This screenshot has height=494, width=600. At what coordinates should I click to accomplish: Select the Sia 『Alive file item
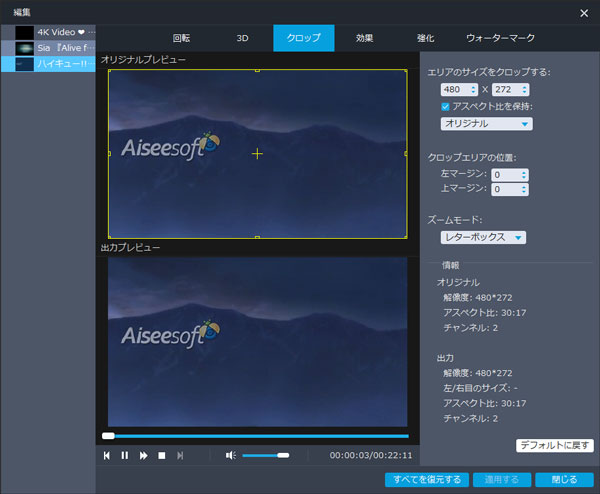(x=49, y=48)
